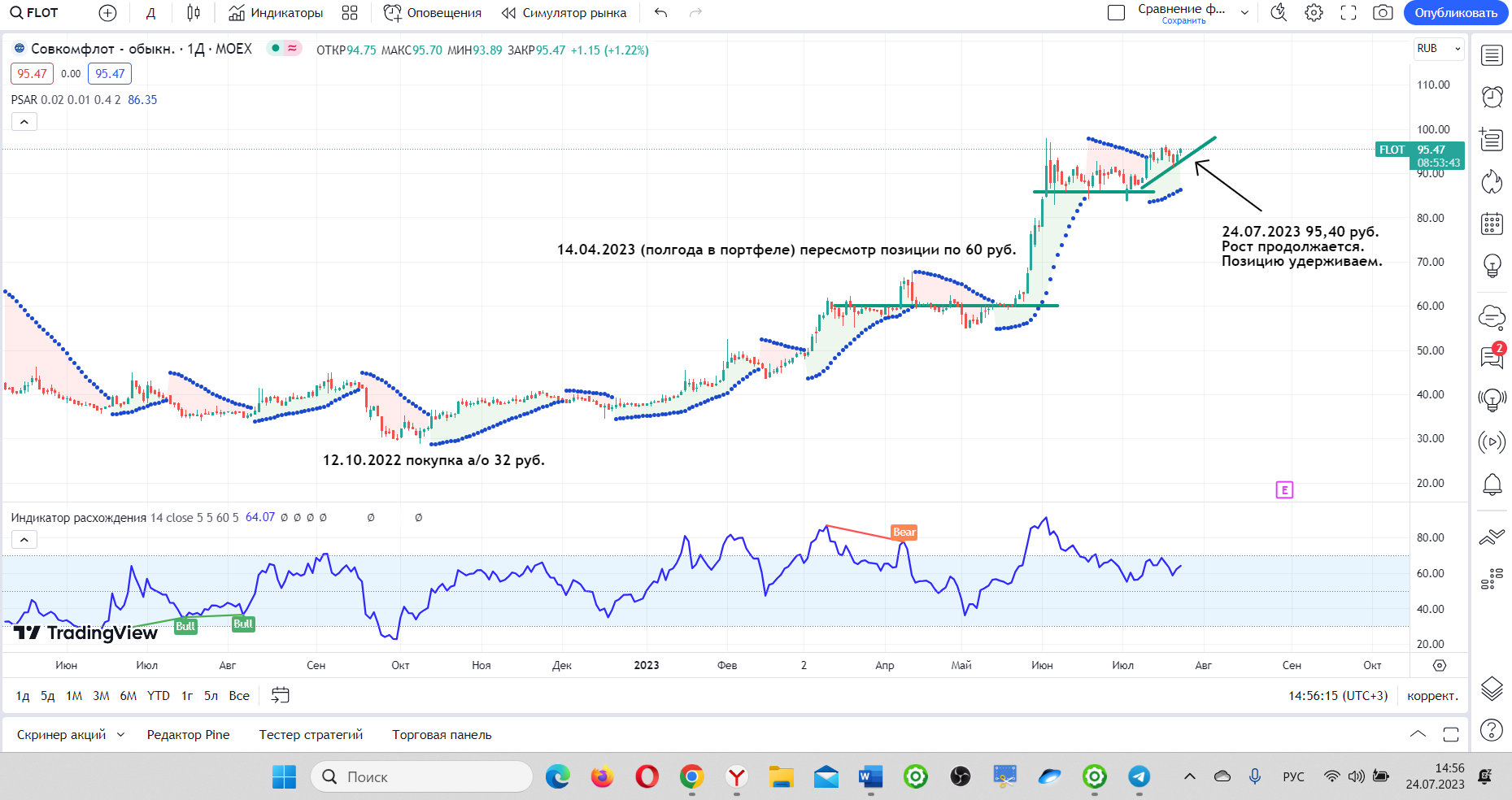Viewport: 1512px width, 800px height.
Task: Expand Скринер акций dropdown chevron
Action: (121, 735)
